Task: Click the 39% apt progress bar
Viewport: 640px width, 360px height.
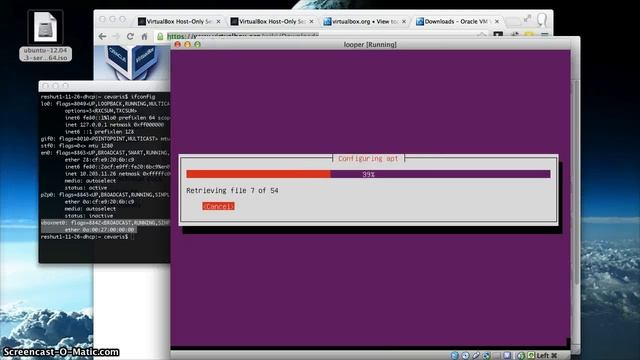Action: [368, 174]
